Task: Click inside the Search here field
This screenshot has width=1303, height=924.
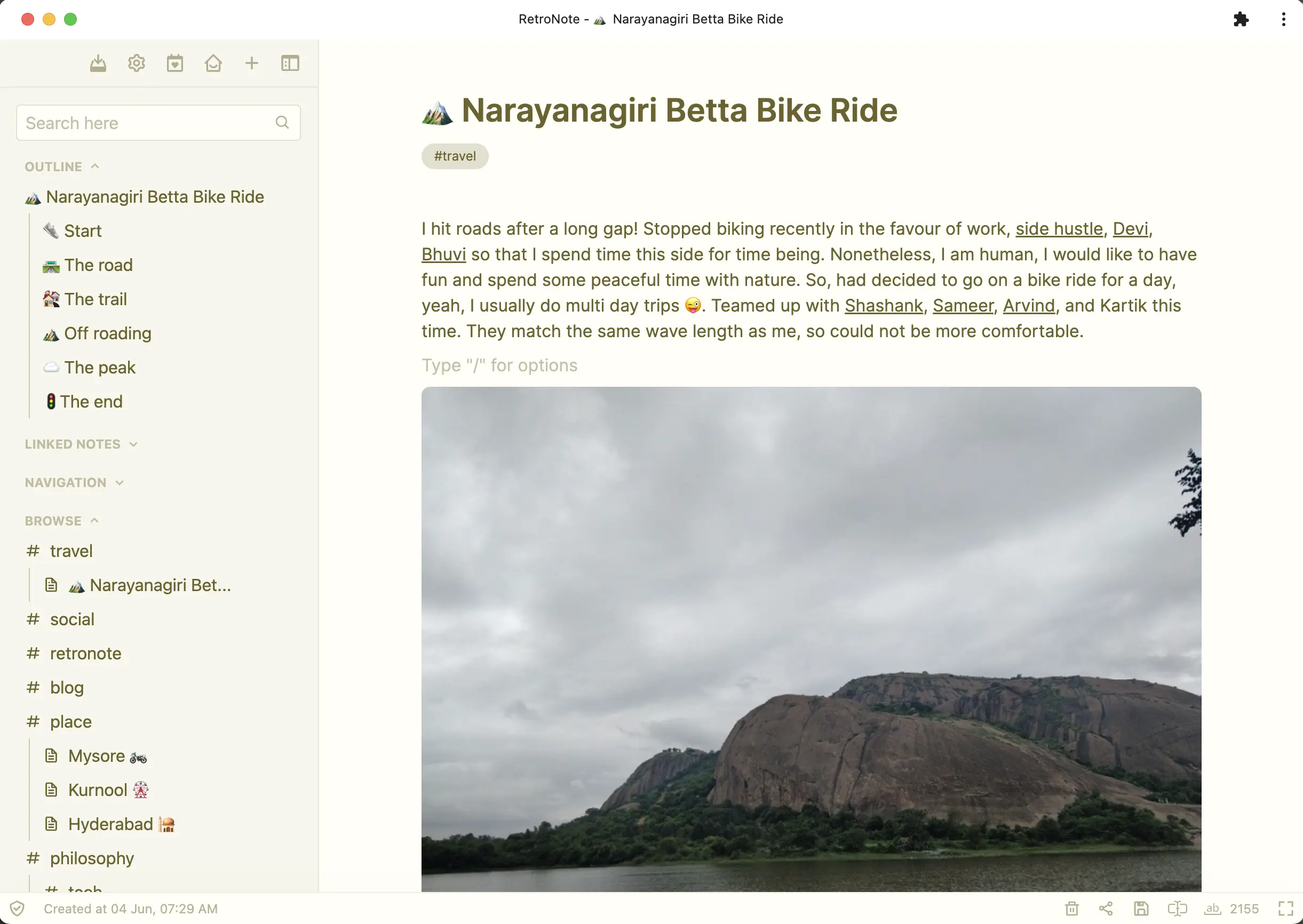Action: (158, 122)
